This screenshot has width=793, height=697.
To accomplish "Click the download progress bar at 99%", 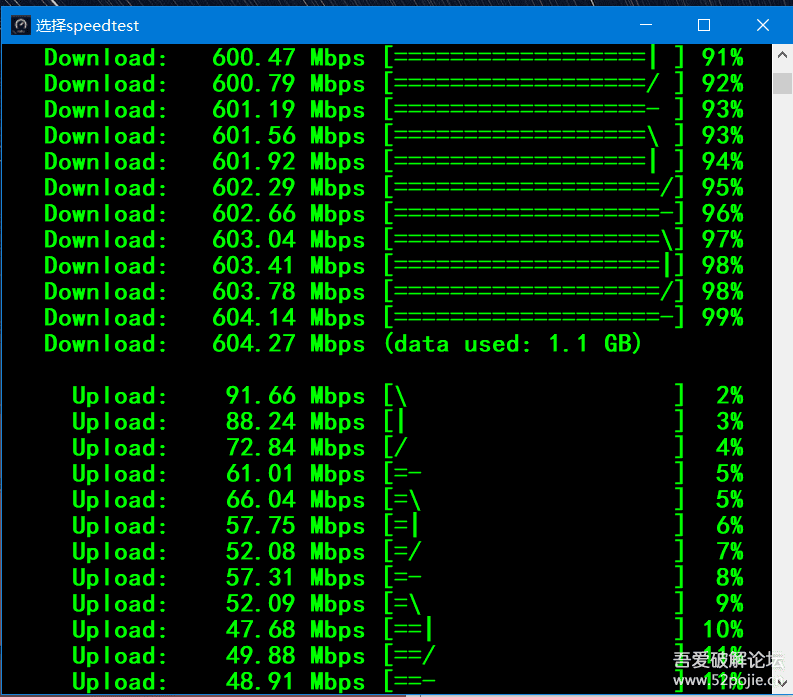I will (x=535, y=318).
